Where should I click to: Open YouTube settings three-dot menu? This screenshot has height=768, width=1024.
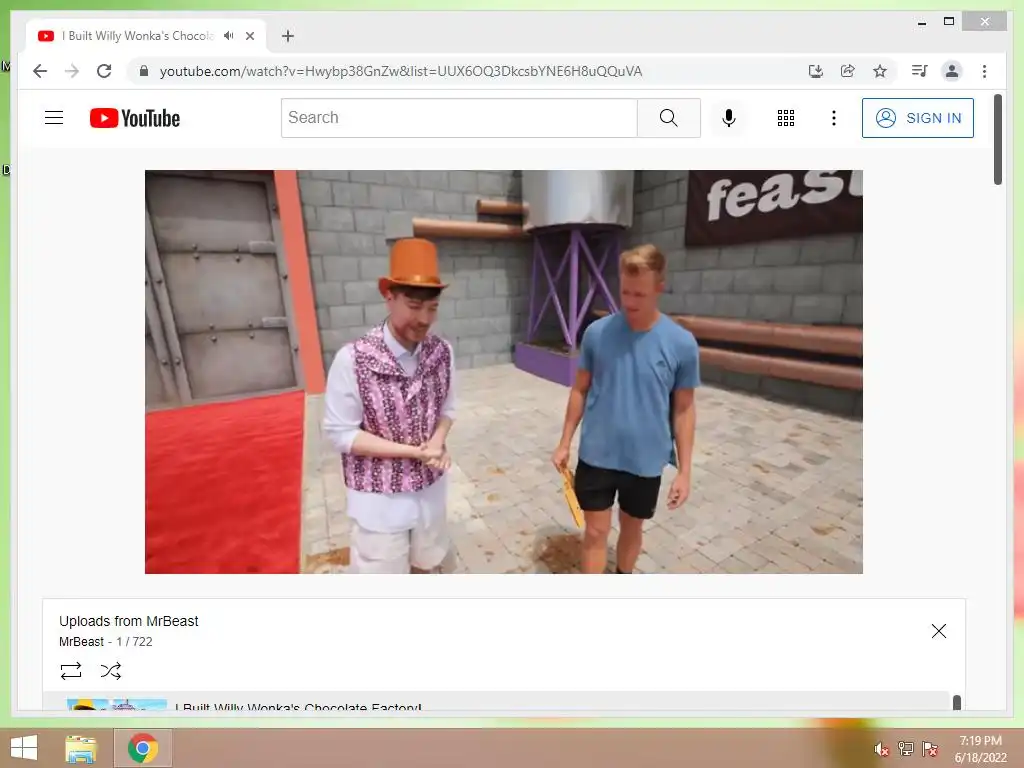pyautogui.click(x=833, y=118)
